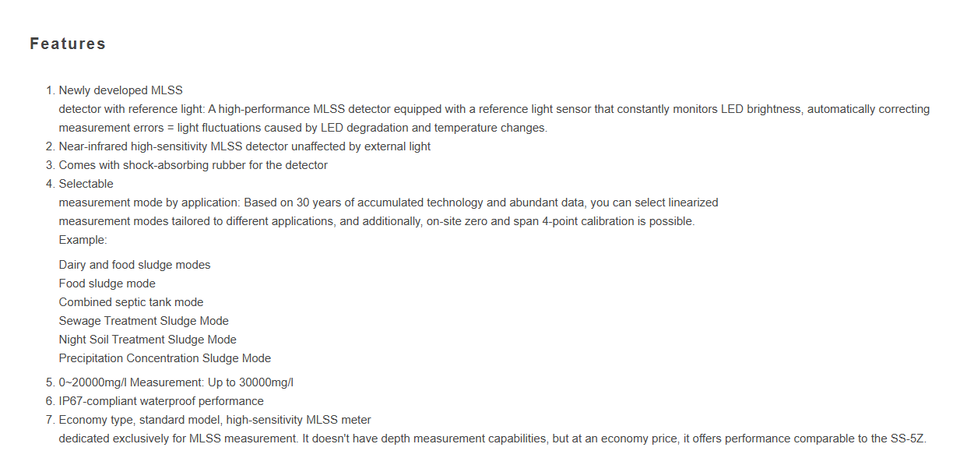Select the Near-infrared high-sensitivity MLSS detector item
The width and height of the screenshot is (960, 472).
click(x=244, y=147)
